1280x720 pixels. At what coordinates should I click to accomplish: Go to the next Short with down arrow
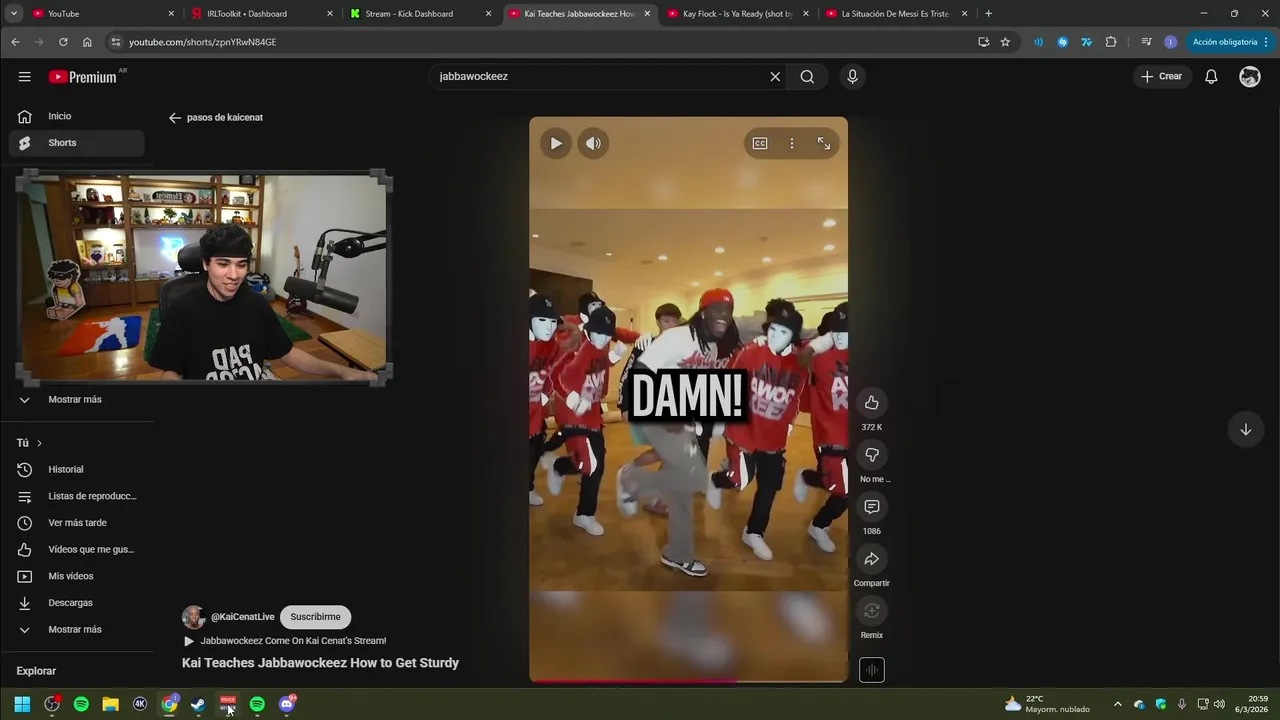point(1246,429)
